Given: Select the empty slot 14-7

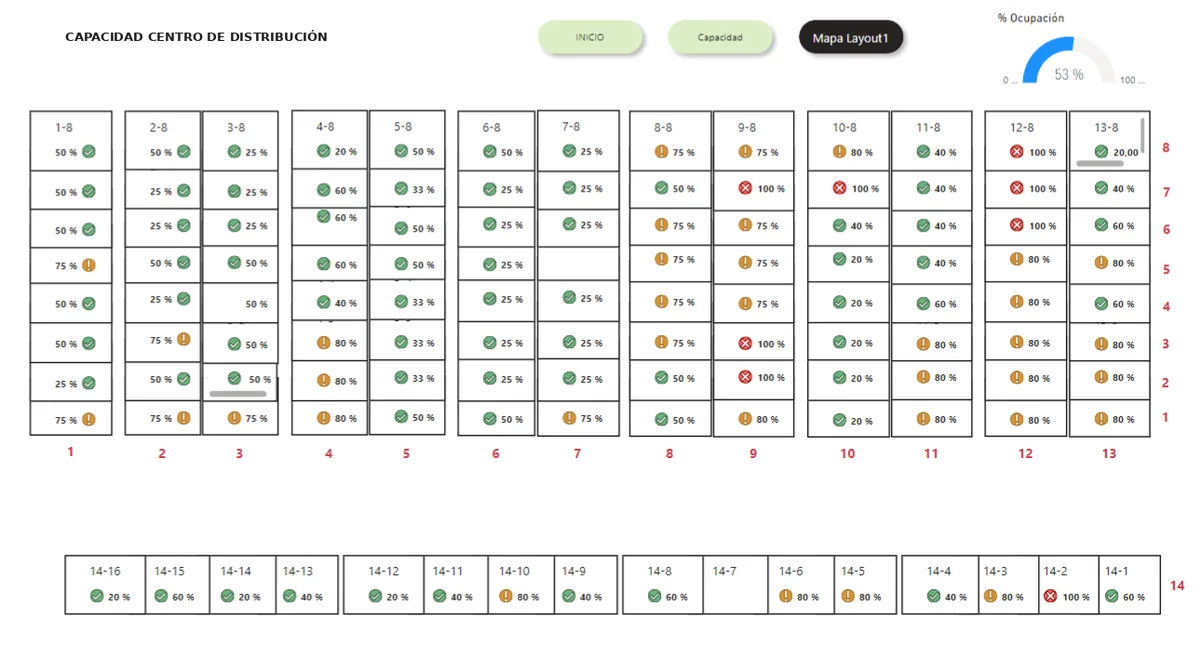Looking at the screenshot, I should click(x=736, y=584).
